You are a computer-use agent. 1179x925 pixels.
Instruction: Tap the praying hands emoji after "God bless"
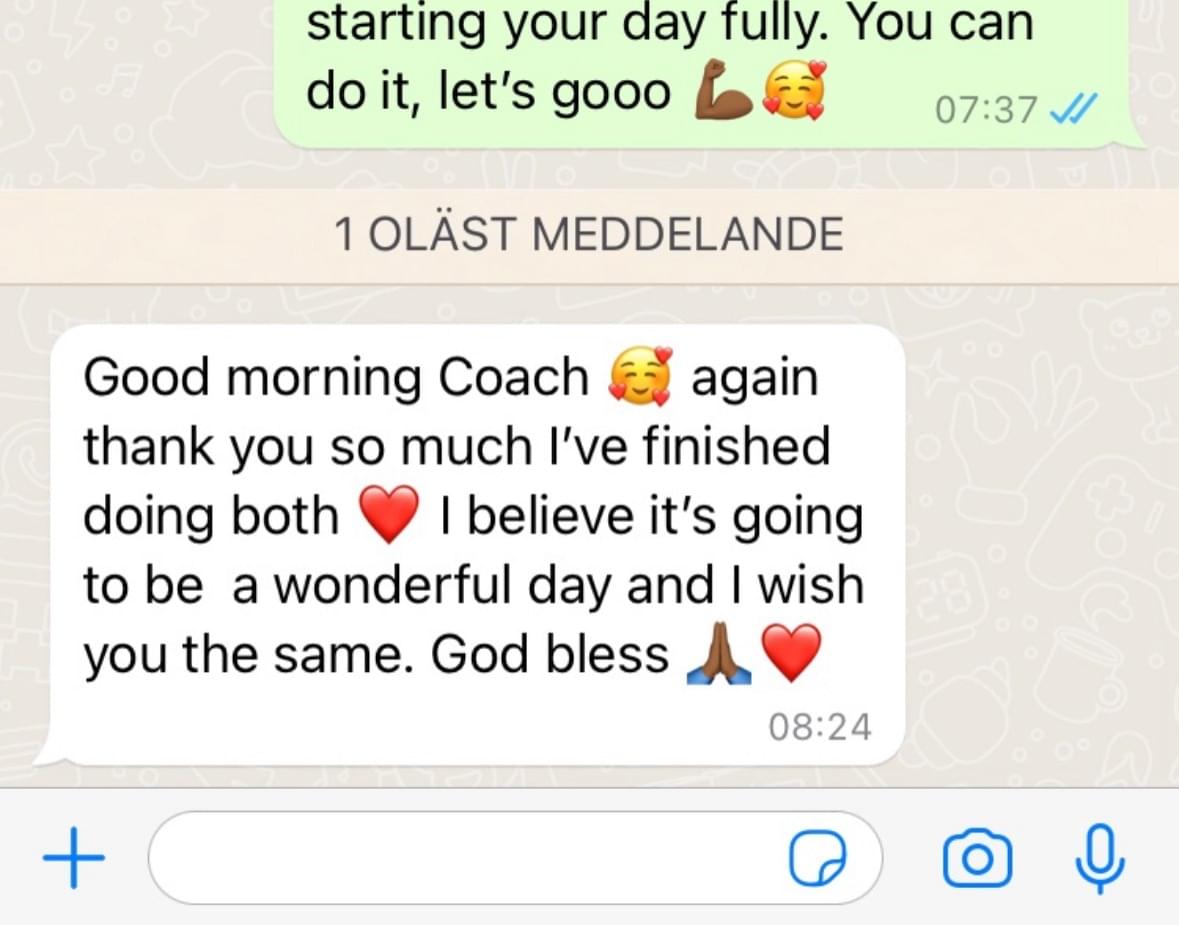(x=719, y=653)
